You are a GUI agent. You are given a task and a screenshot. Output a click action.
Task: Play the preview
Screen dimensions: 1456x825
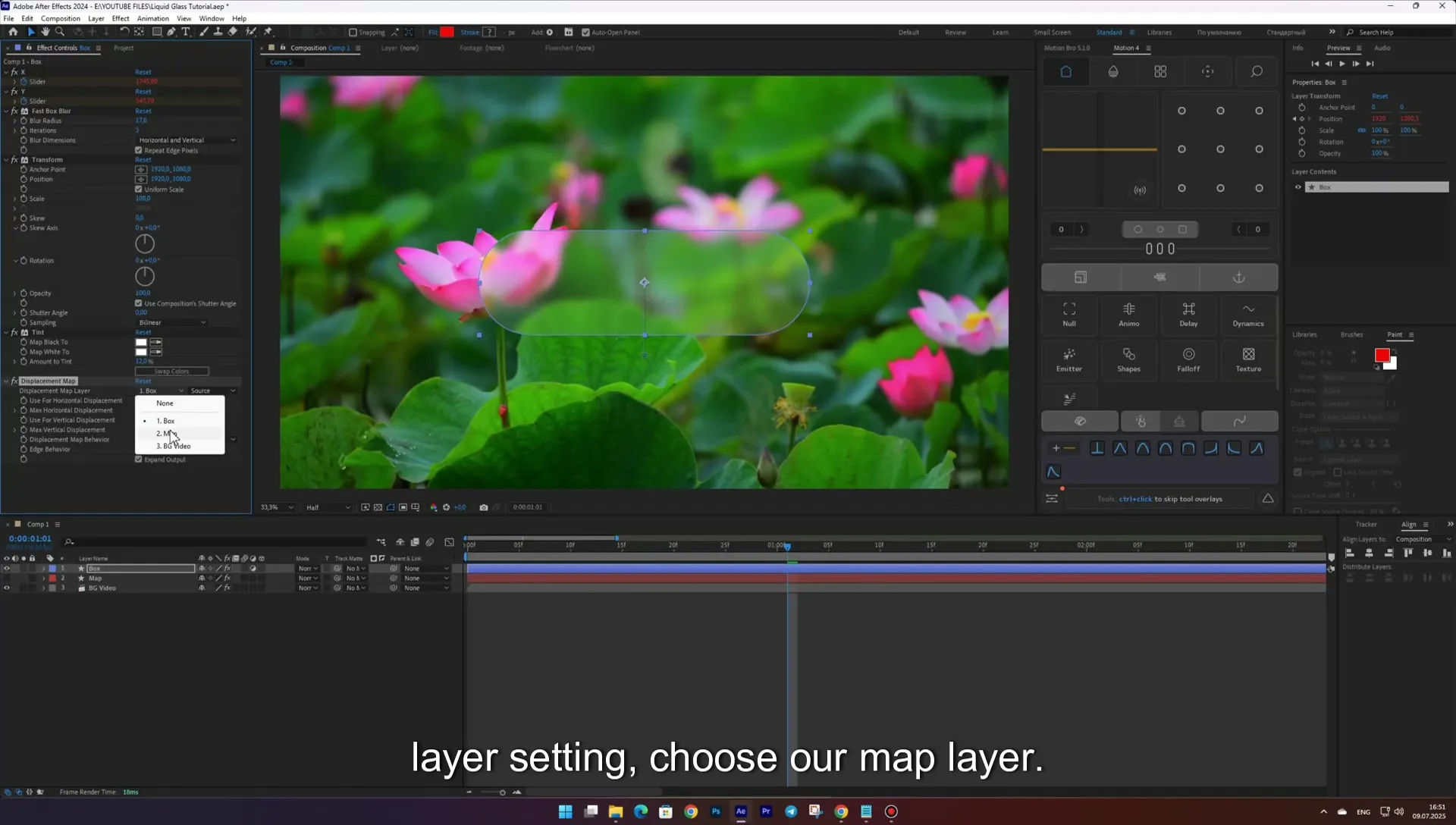[x=1342, y=64]
